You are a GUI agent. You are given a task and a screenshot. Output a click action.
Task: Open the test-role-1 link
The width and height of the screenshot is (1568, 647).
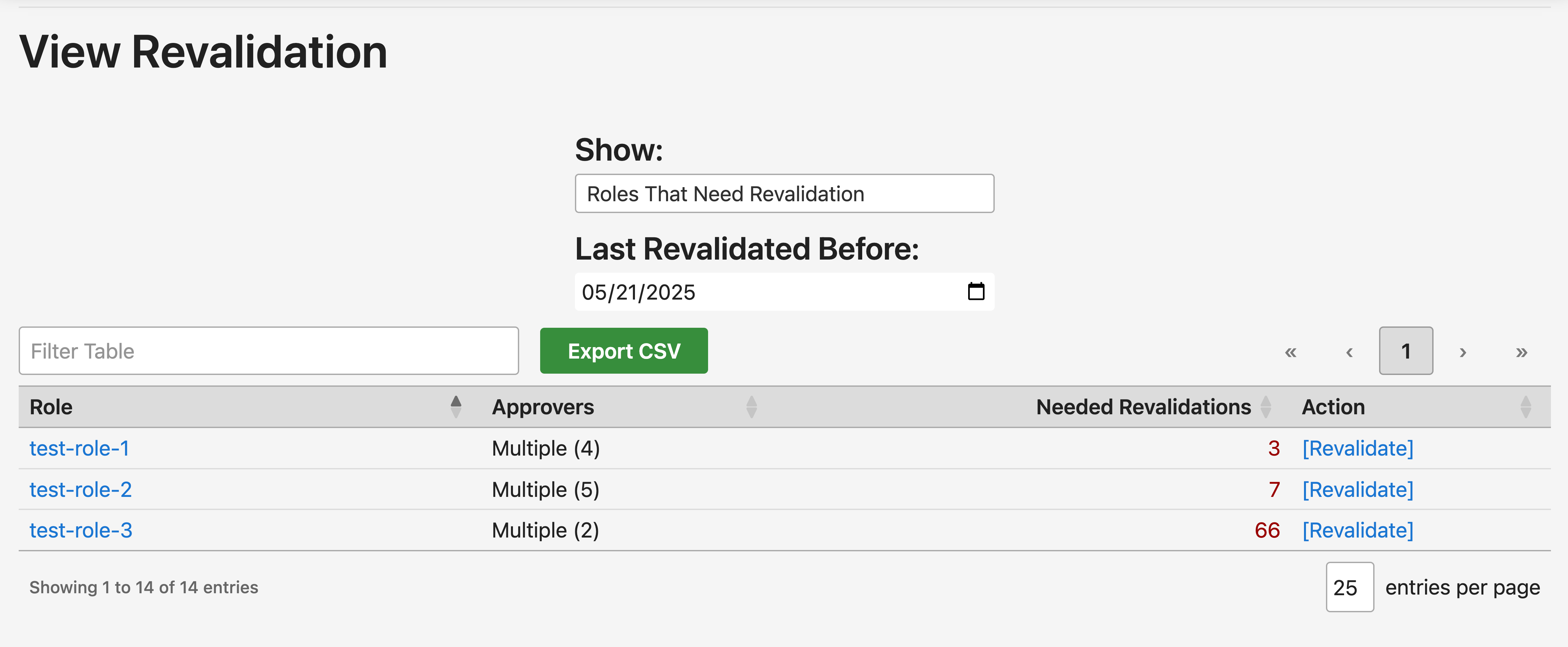coord(79,448)
